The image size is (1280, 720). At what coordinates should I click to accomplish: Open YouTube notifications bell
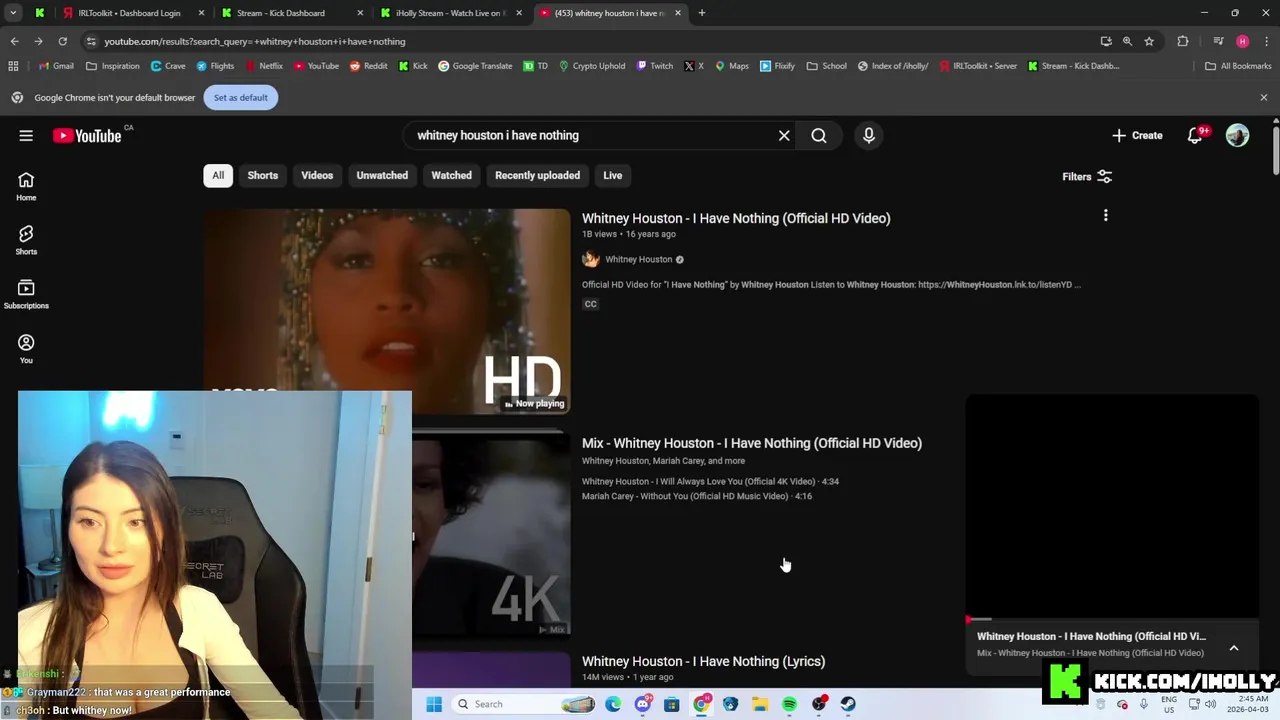tap(1195, 136)
